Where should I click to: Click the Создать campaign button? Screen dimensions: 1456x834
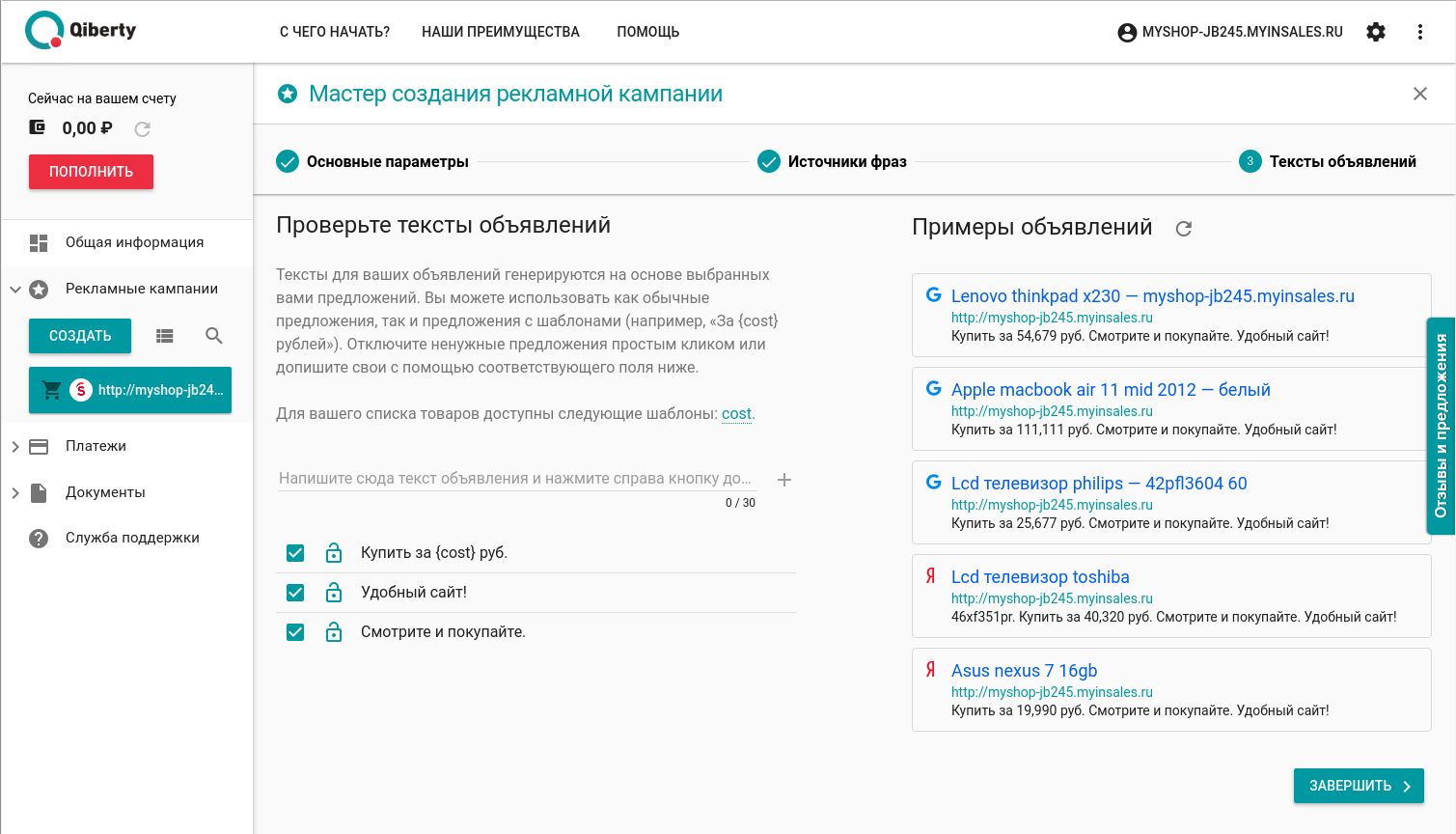tap(80, 336)
